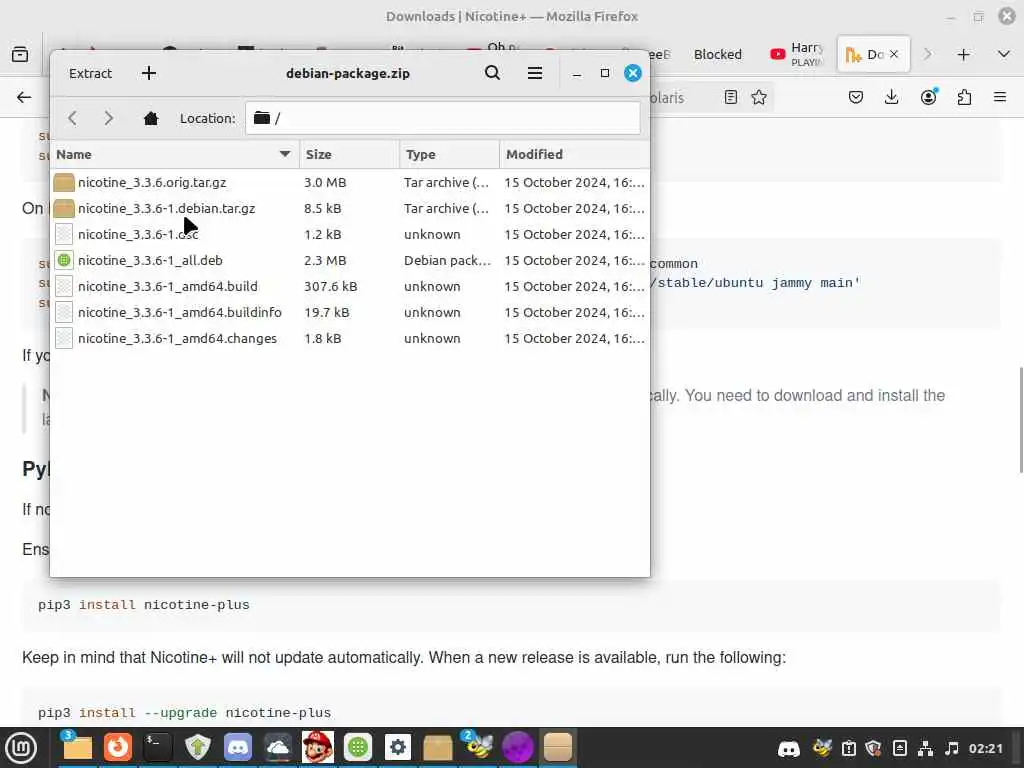Click Firefox page vertical scrollbar

(1020, 420)
